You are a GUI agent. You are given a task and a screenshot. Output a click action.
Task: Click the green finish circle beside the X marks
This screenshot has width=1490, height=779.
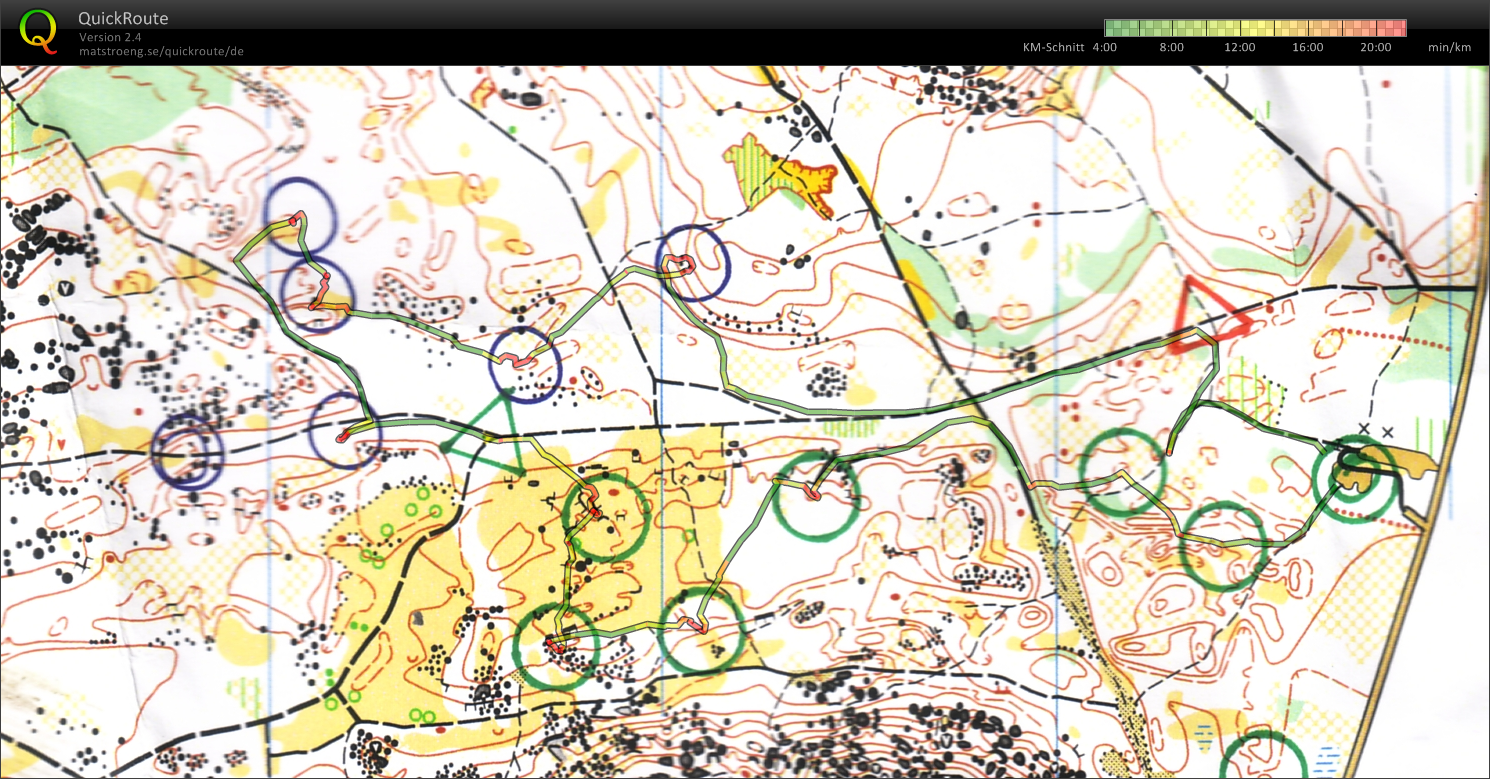click(x=1356, y=479)
